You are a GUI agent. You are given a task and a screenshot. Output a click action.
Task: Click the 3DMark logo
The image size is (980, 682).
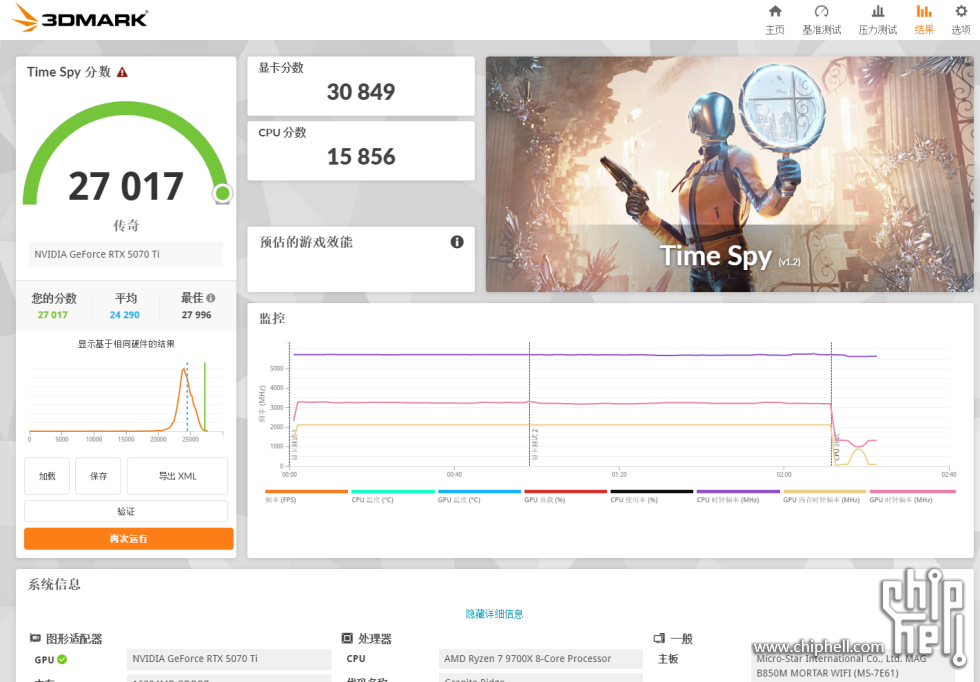[x=80, y=18]
